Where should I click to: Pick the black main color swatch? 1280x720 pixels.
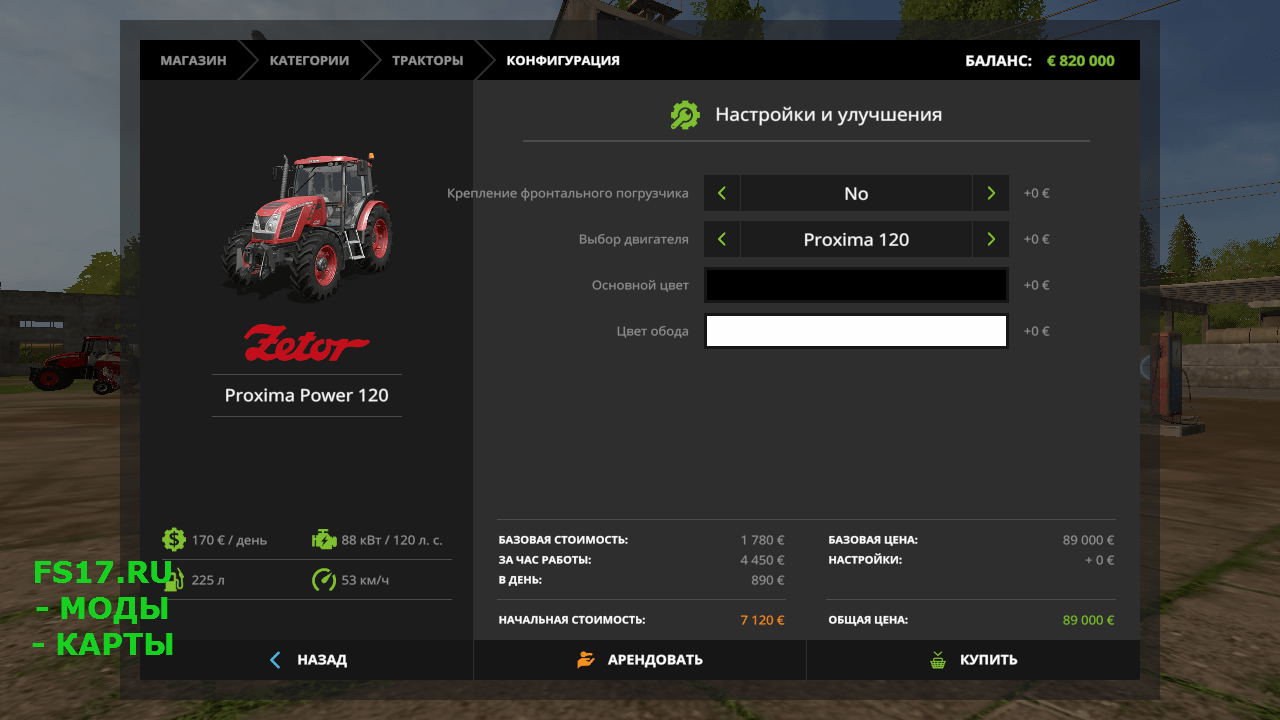point(856,285)
